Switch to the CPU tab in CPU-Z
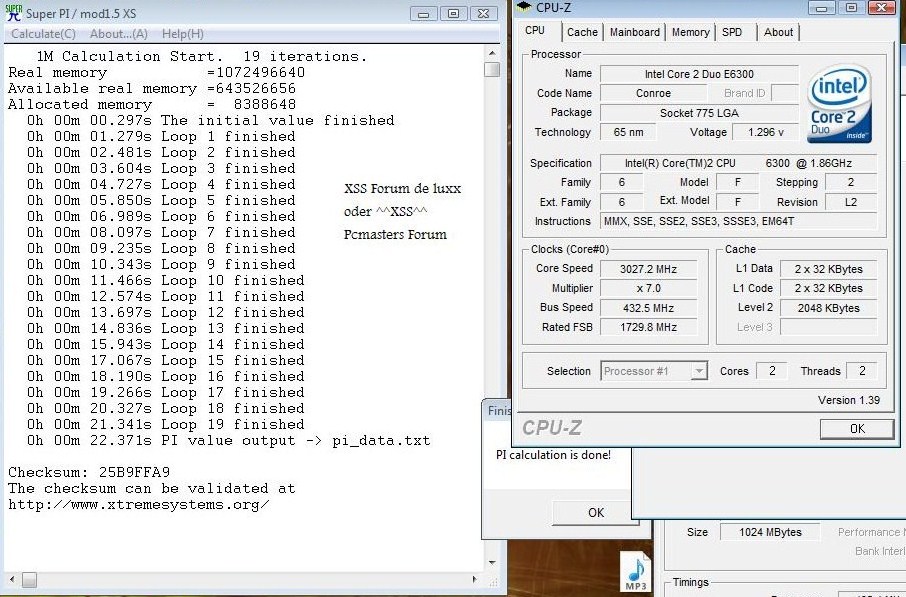 pos(534,31)
